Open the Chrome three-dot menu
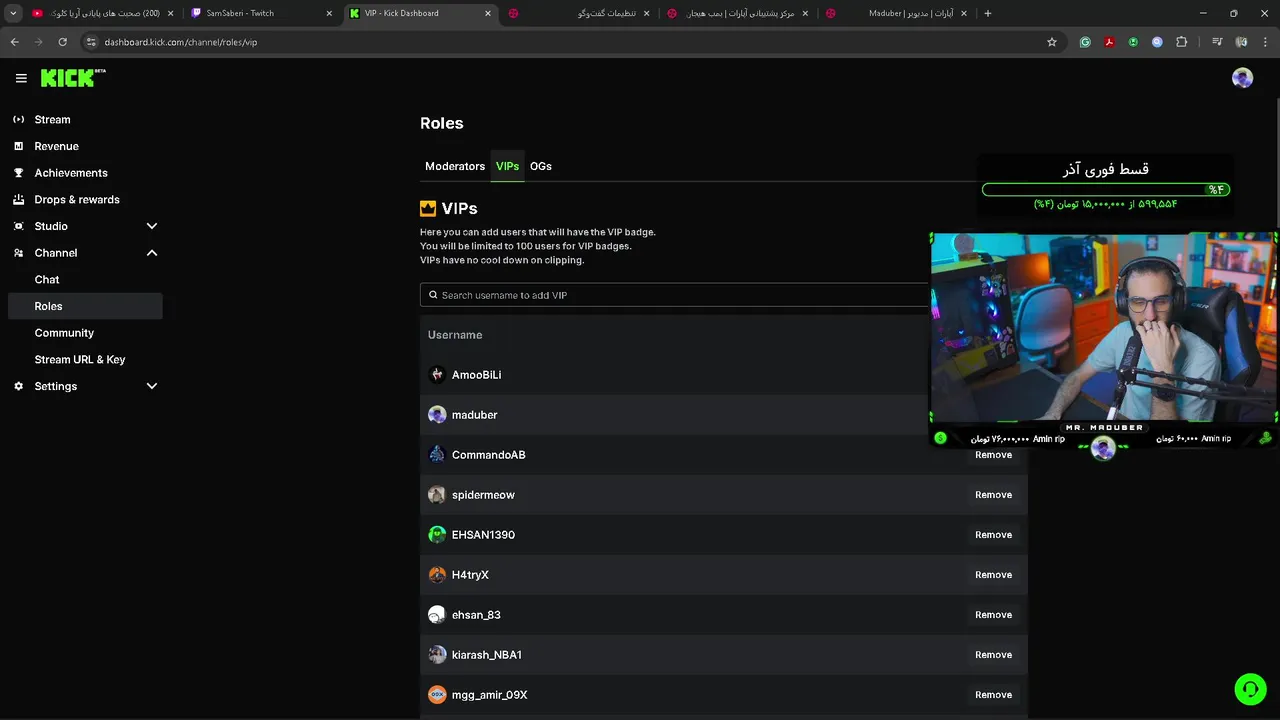Screen dimensions: 1280x720 [1265, 42]
